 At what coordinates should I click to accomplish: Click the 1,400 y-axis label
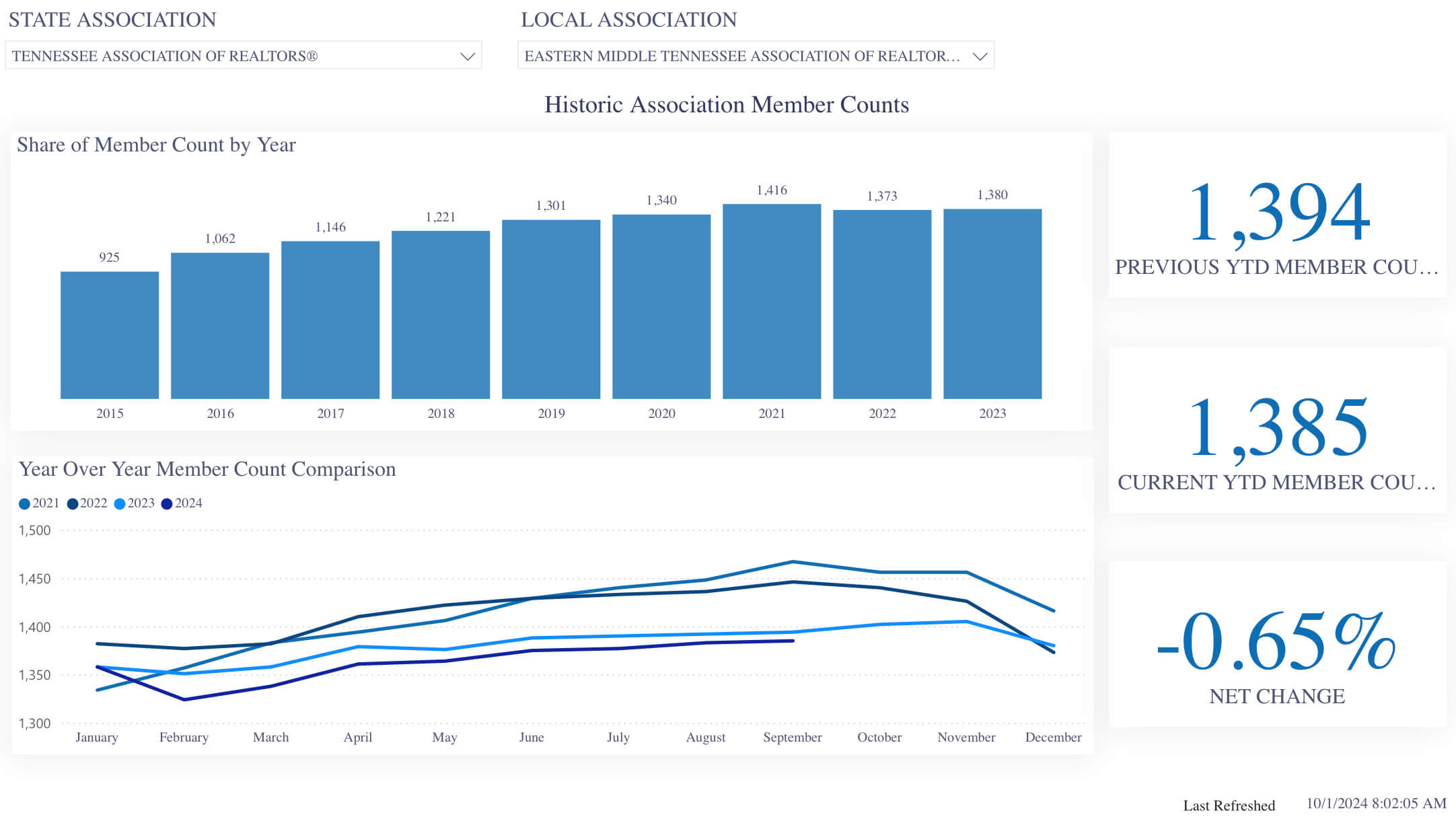(x=34, y=627)
